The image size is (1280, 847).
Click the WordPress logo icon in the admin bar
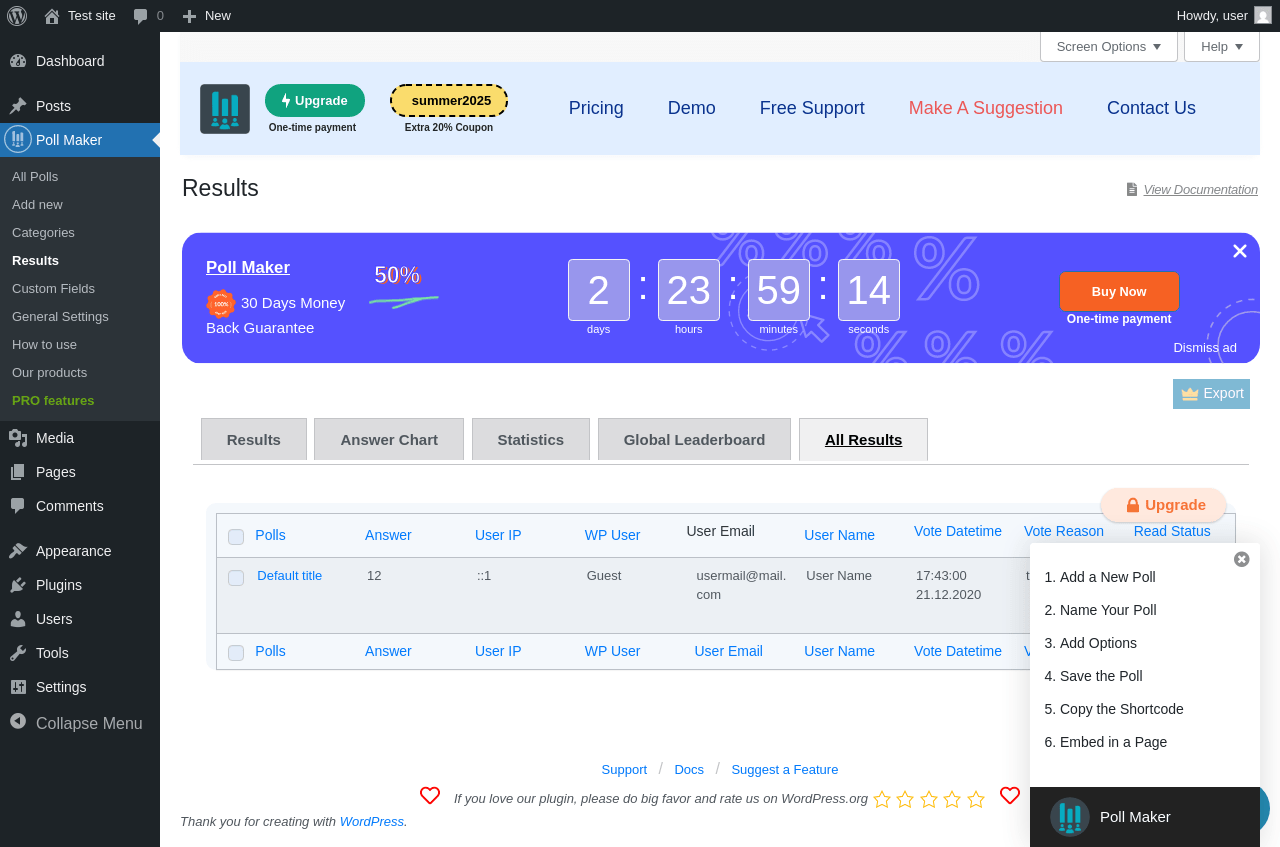point(17,16)
